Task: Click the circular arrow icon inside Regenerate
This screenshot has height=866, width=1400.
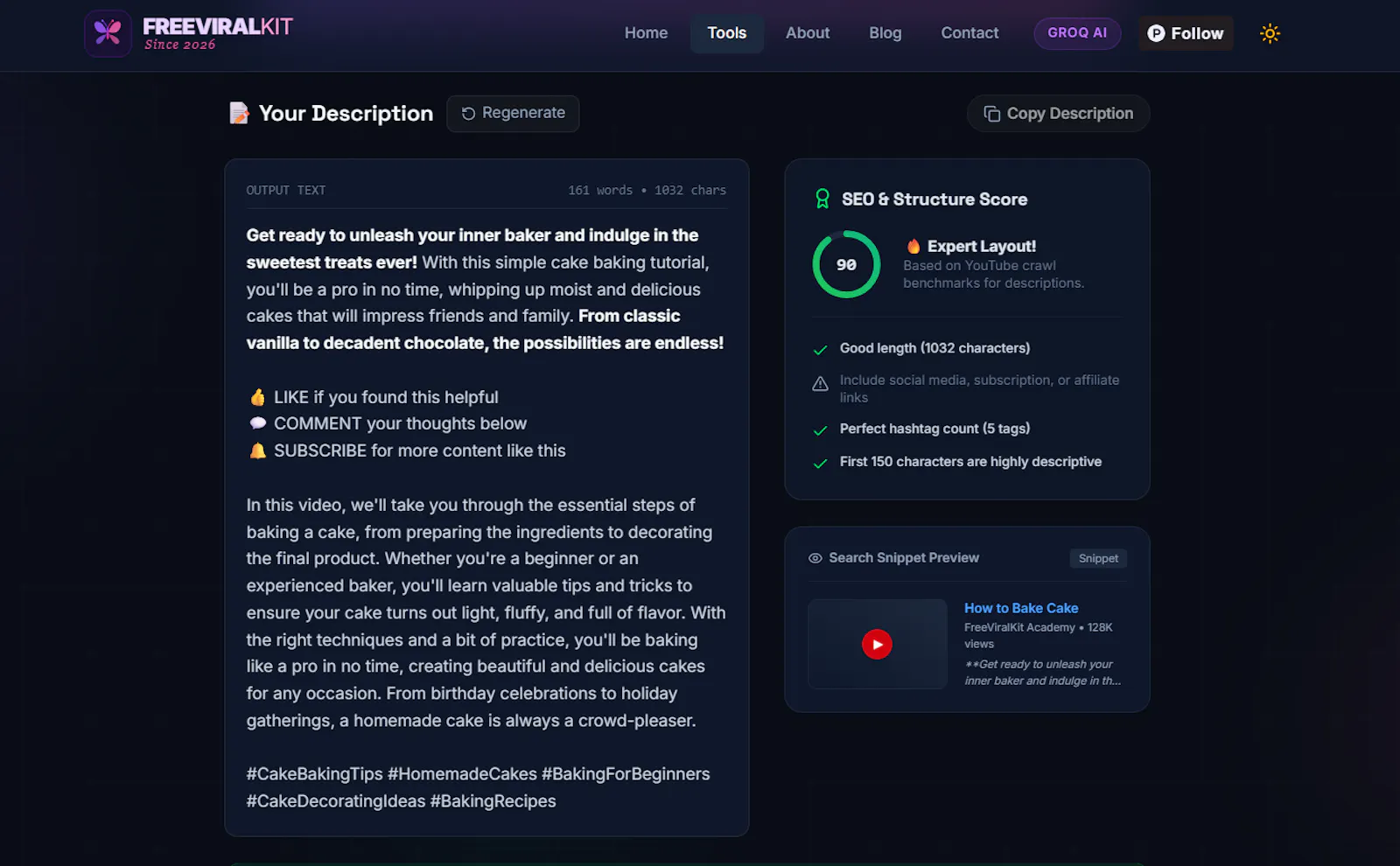Action: (468, 114)
